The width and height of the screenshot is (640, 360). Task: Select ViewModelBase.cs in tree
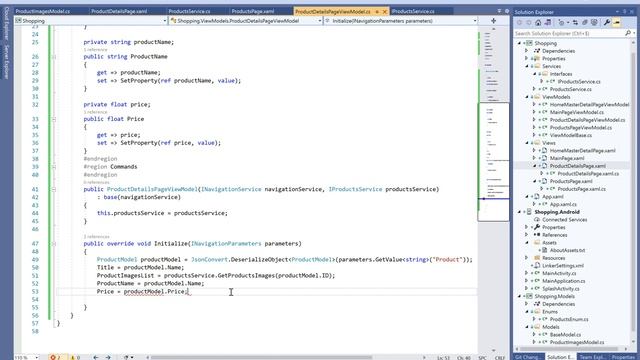(571, 135)
